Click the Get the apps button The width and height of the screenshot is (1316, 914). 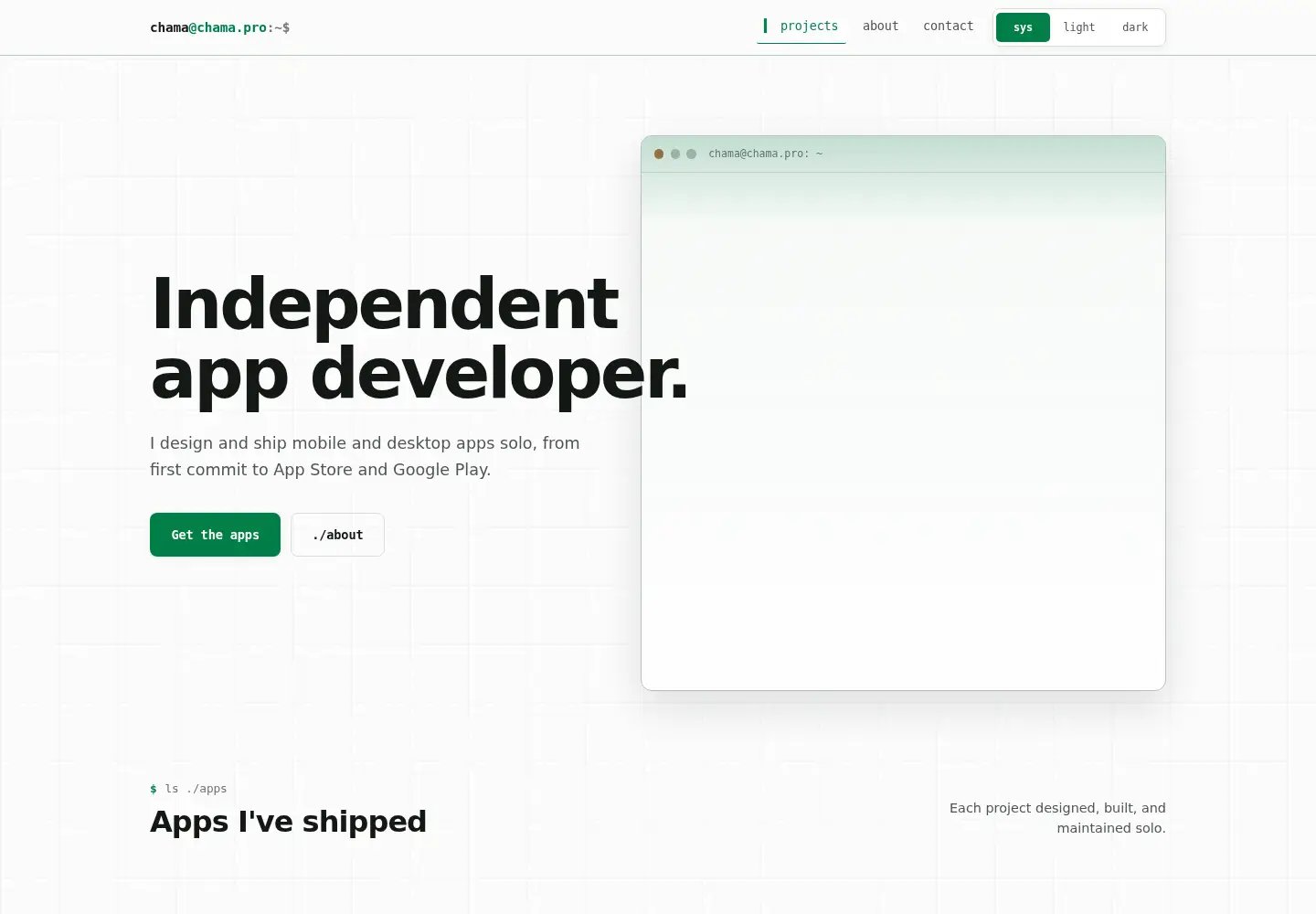pos(215,535)
